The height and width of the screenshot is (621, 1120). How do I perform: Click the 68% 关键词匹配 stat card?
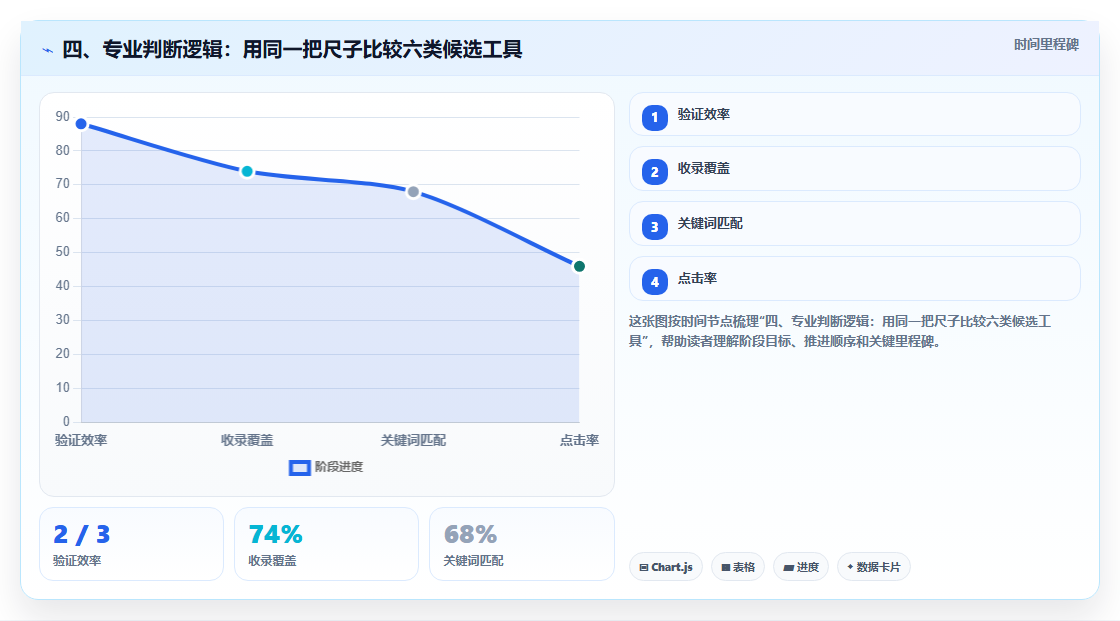pyautogui.click(x=521, y=545)
